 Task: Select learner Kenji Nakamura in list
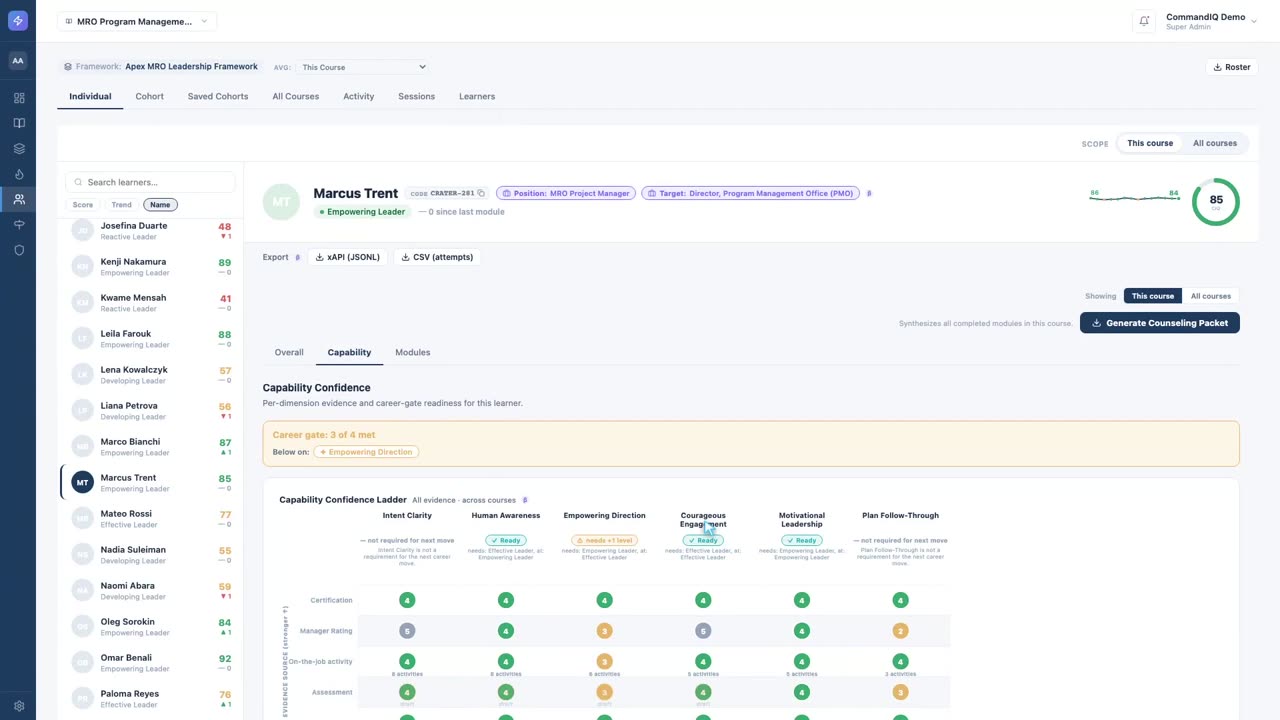151,267
